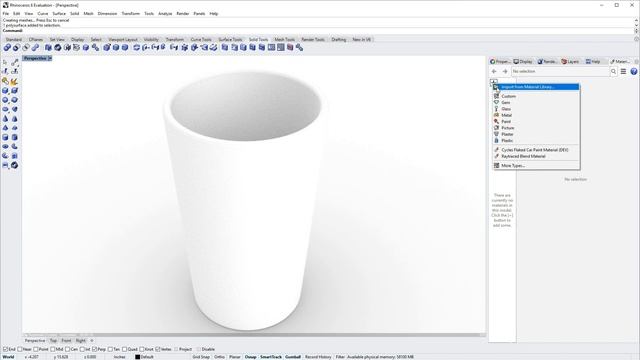Select Picture material type

[x=508, y=128]
